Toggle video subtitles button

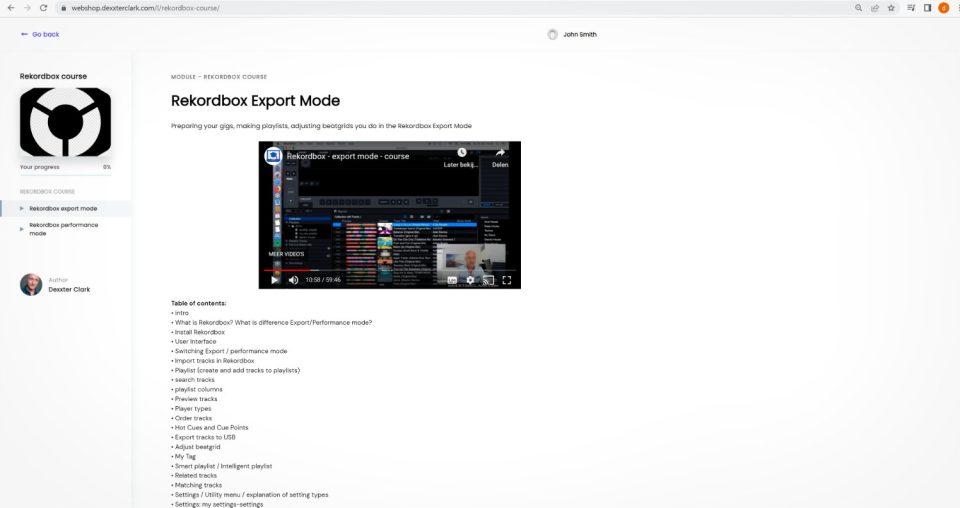click(x=452, y=280)
